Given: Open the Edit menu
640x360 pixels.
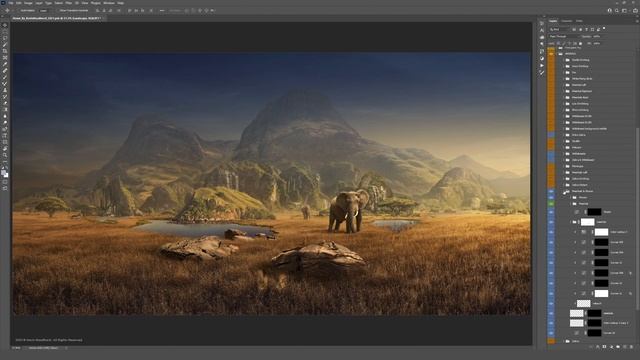Looking at the screenshot, I should pos(19,3).
